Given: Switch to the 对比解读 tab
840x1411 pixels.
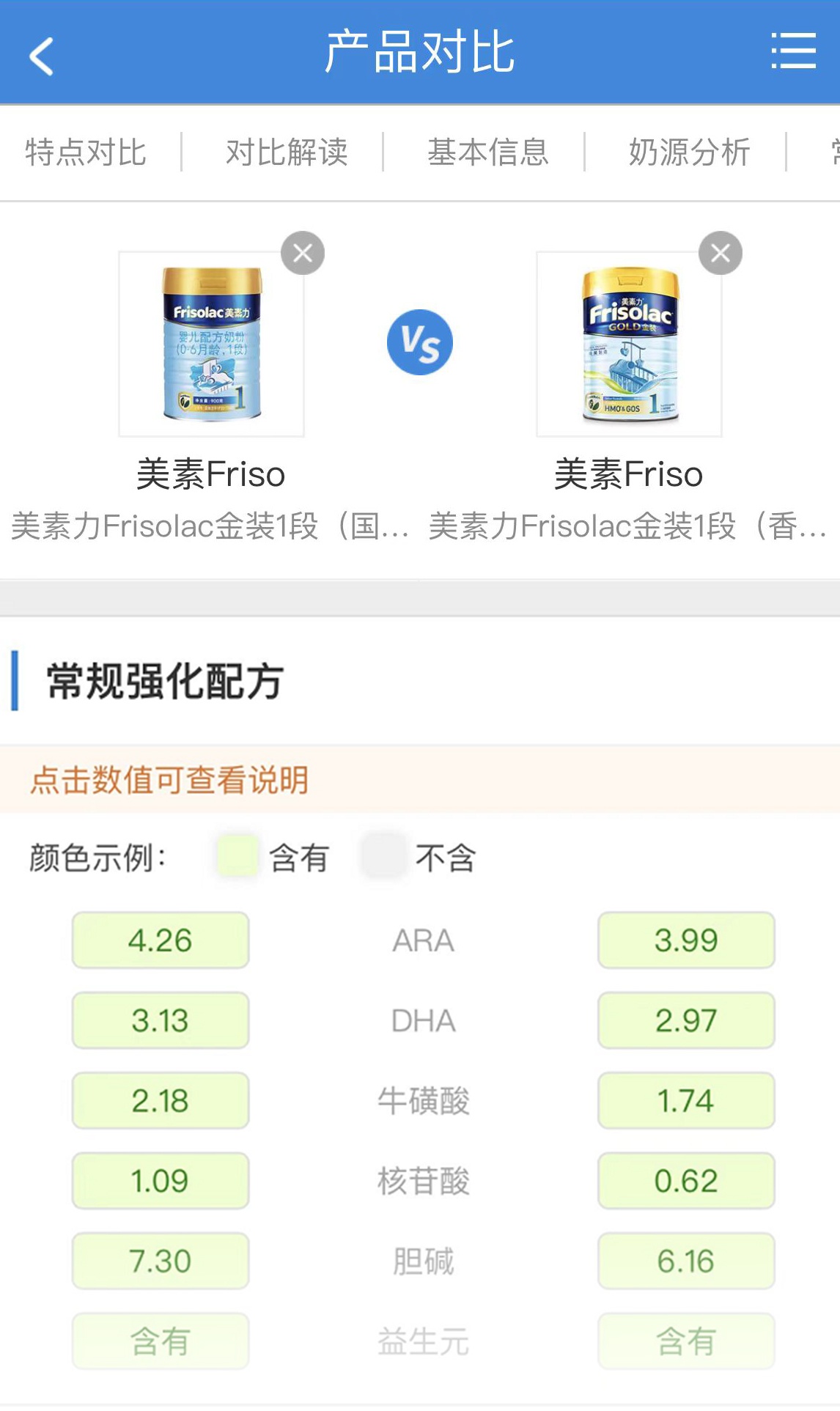Looking at the screenshot, I should 287,152.
